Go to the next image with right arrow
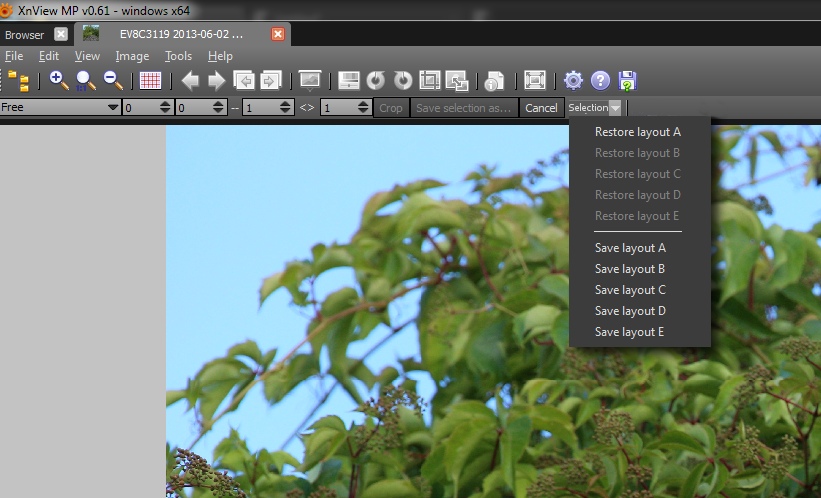Image resolution: width=821 pixels, height=498 pixels. pos(216,81)
